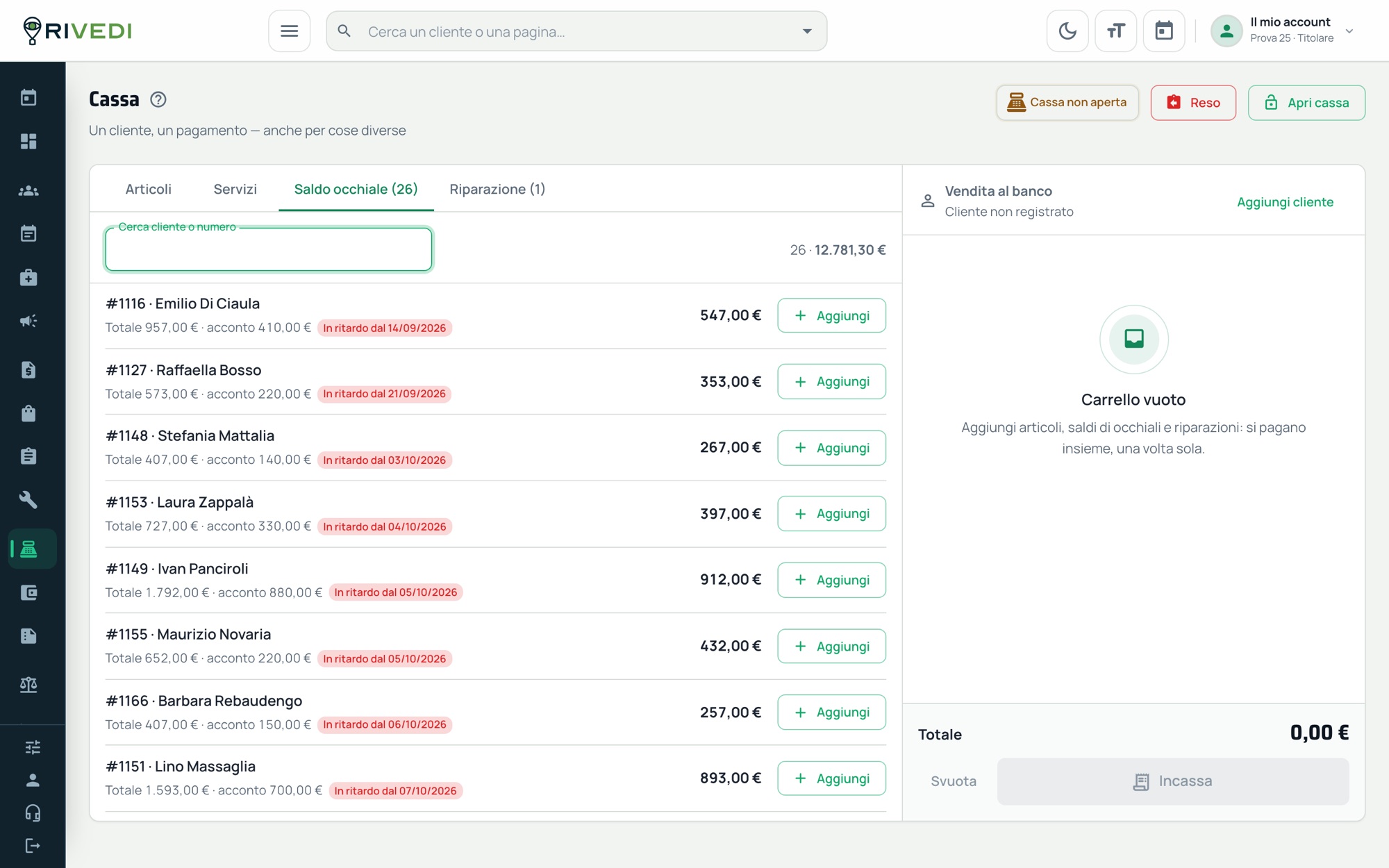1389x868 pixels.
Task: Focus the Cerca cliente o numero field
Action: [x=269, y=249]
